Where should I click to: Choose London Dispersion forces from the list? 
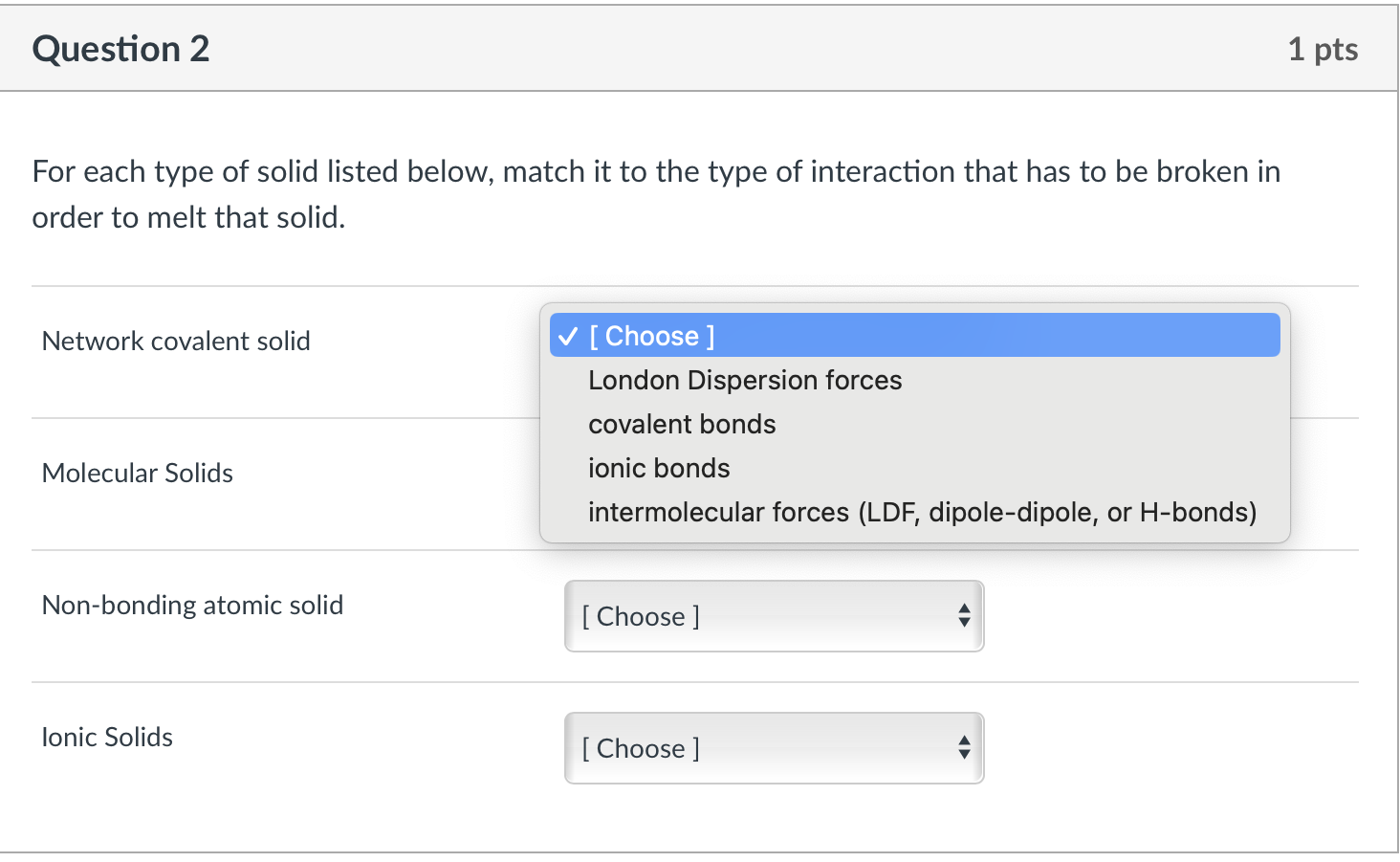745,381
